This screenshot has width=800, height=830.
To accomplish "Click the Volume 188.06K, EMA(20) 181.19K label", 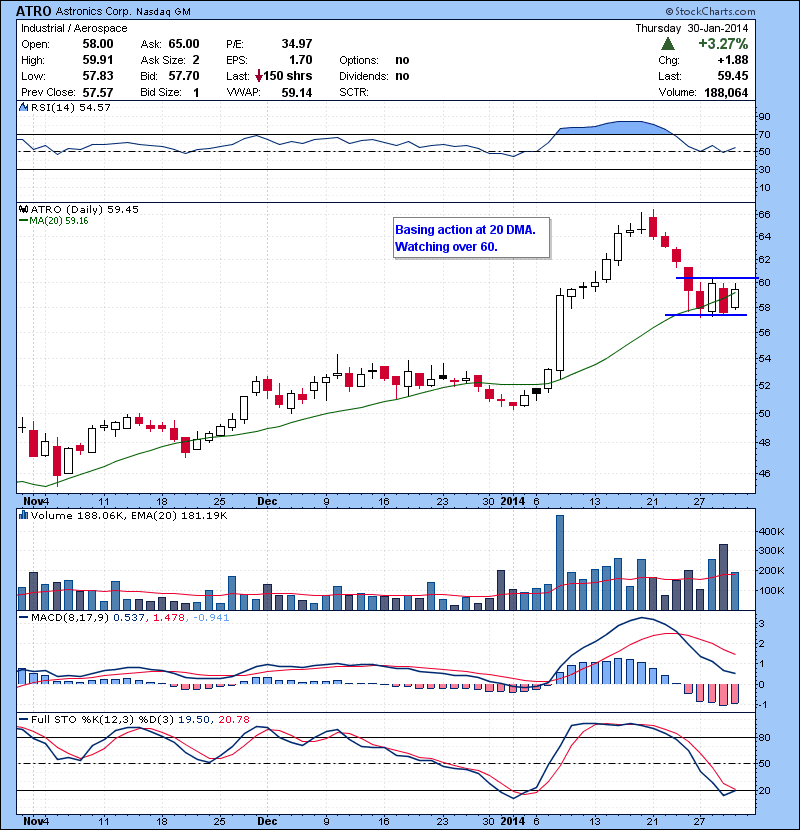I will (129, 515).
